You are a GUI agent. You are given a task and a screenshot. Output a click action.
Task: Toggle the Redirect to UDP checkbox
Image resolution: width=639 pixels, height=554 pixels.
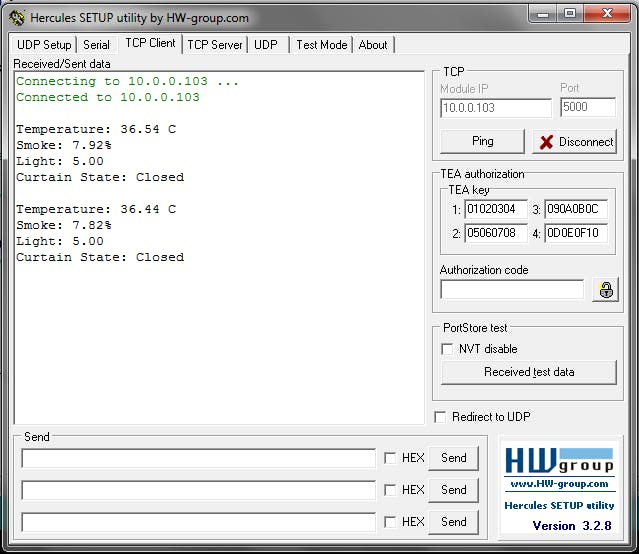[x=440, y=417]
